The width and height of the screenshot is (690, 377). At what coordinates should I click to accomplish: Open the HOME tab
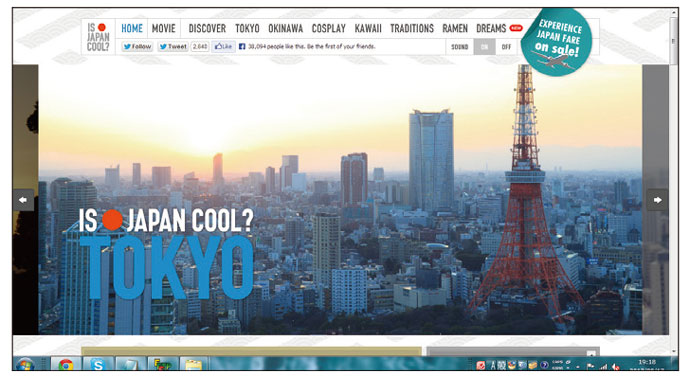tap(132, 29)
